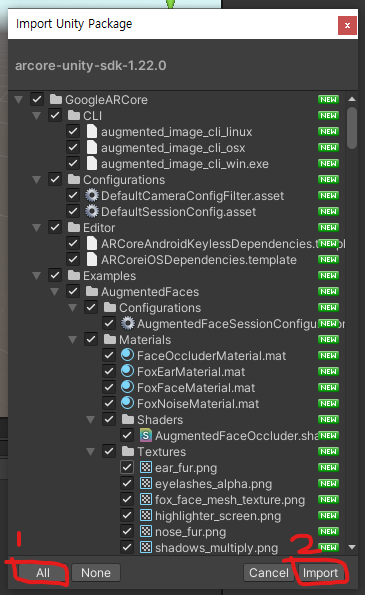Collapse the top-level Configurations folder
The image size is (365, 595).
coord(37,180)
